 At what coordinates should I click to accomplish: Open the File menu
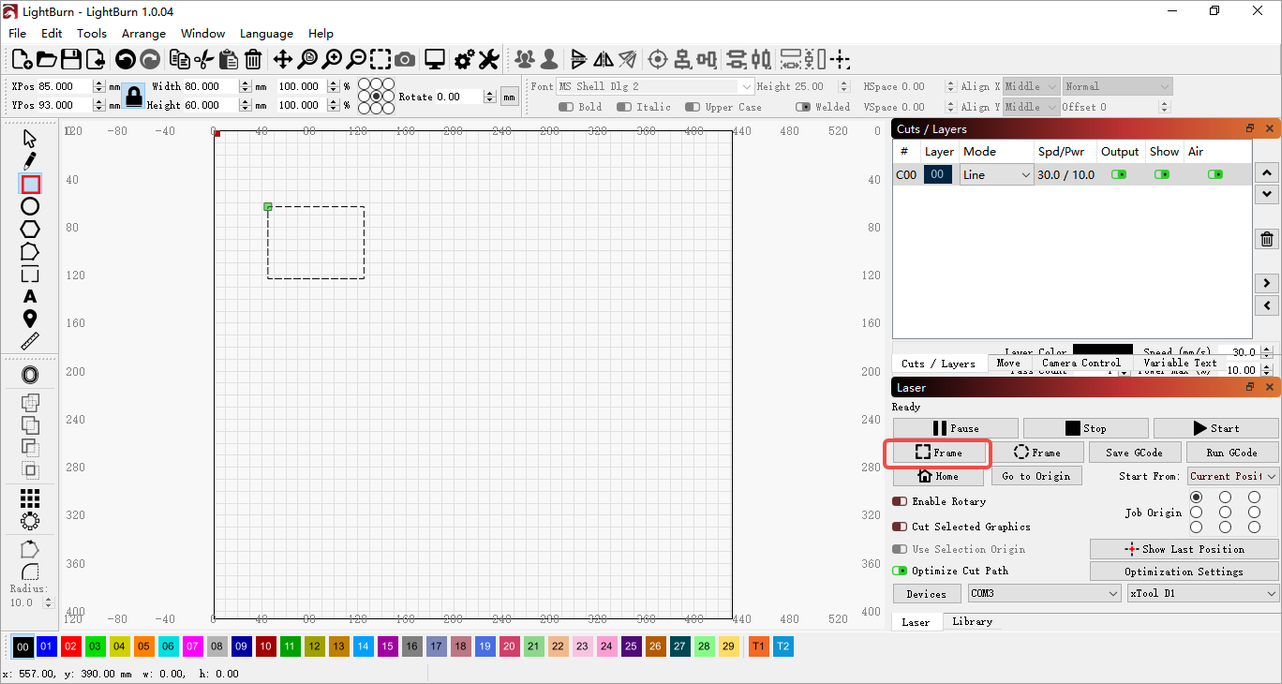click(17, 33)
